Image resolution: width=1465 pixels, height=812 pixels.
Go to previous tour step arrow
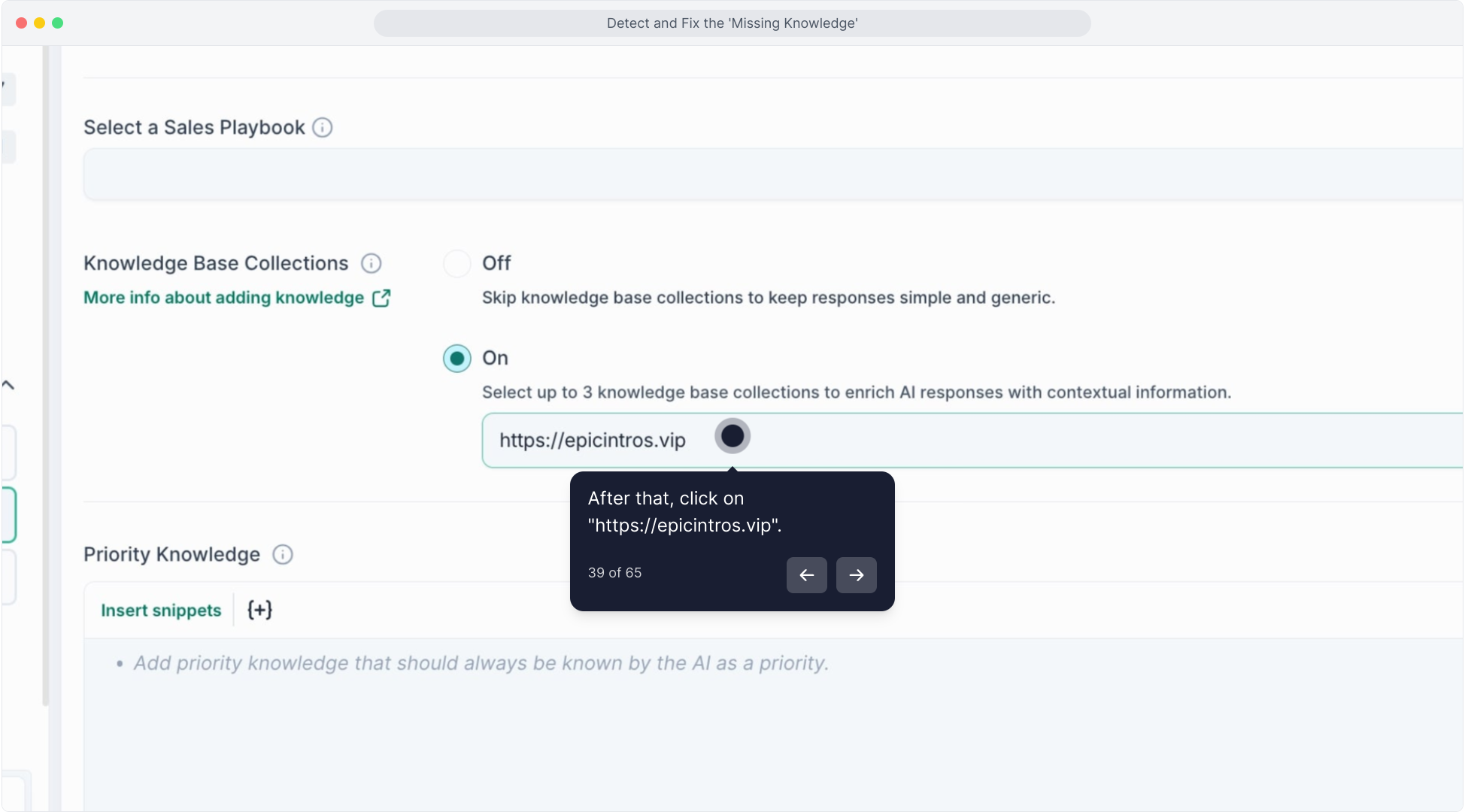(806, 575)
